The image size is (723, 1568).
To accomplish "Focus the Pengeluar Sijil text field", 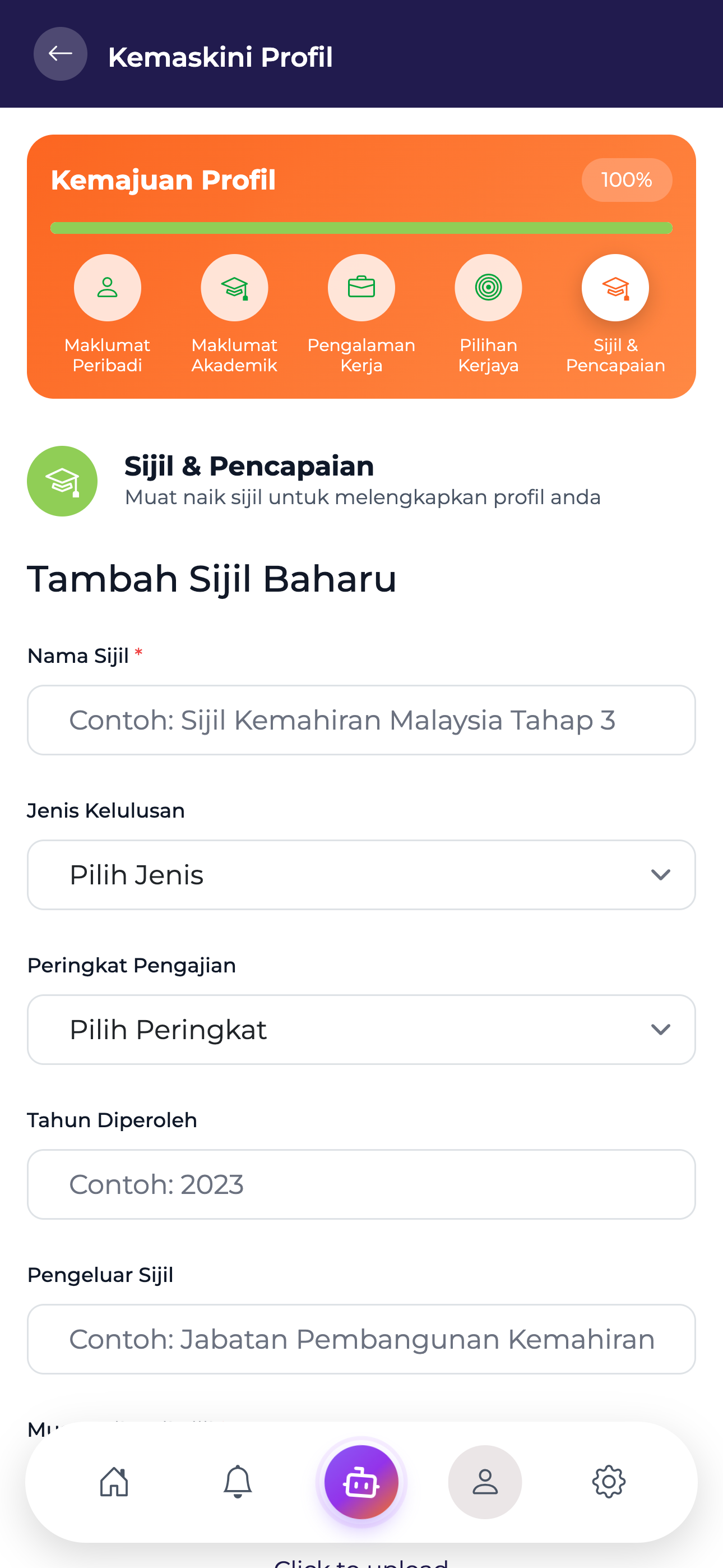I will point(361,1339).
